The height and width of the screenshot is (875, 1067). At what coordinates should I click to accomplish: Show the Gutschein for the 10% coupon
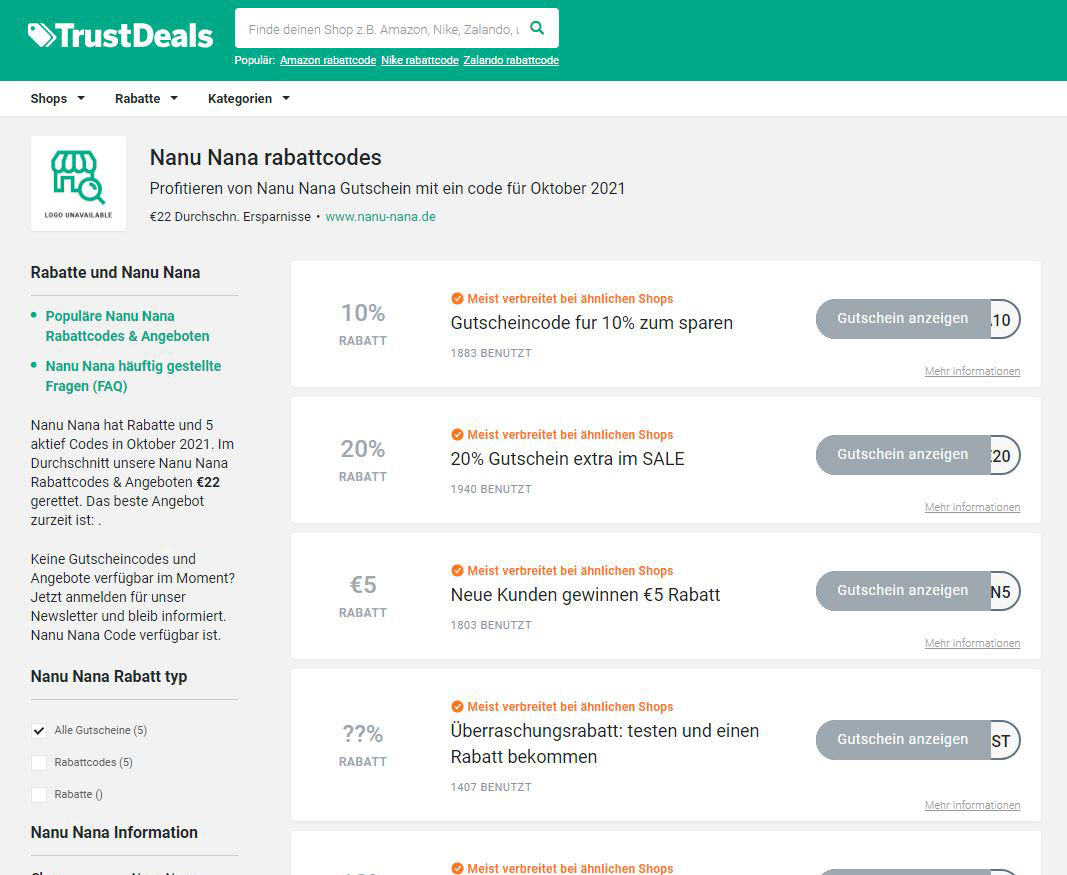coord(902,319)
